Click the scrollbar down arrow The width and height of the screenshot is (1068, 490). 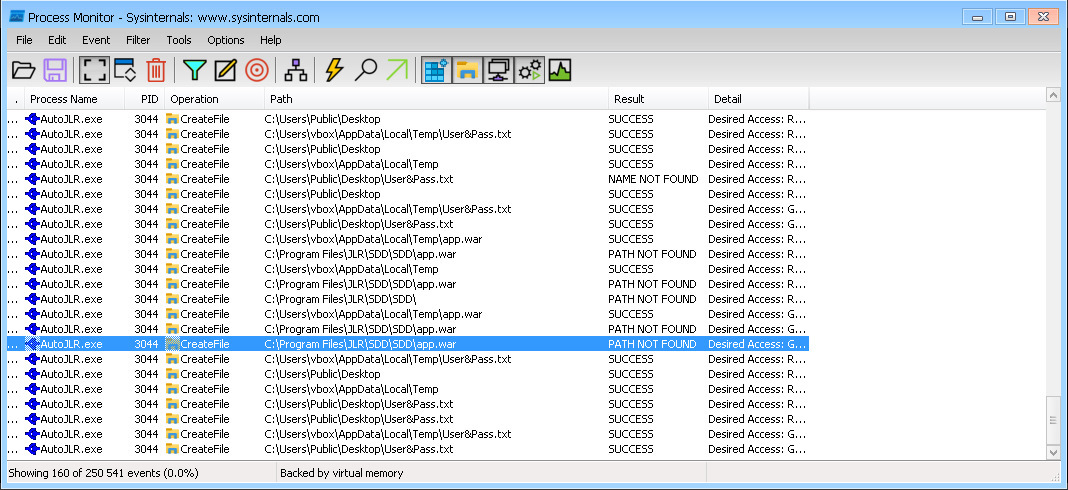click(1053, 452)
